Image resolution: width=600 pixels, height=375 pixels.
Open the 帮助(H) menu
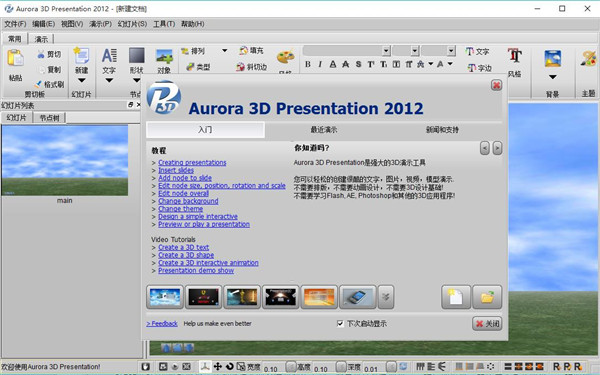(x=192, y=24)
